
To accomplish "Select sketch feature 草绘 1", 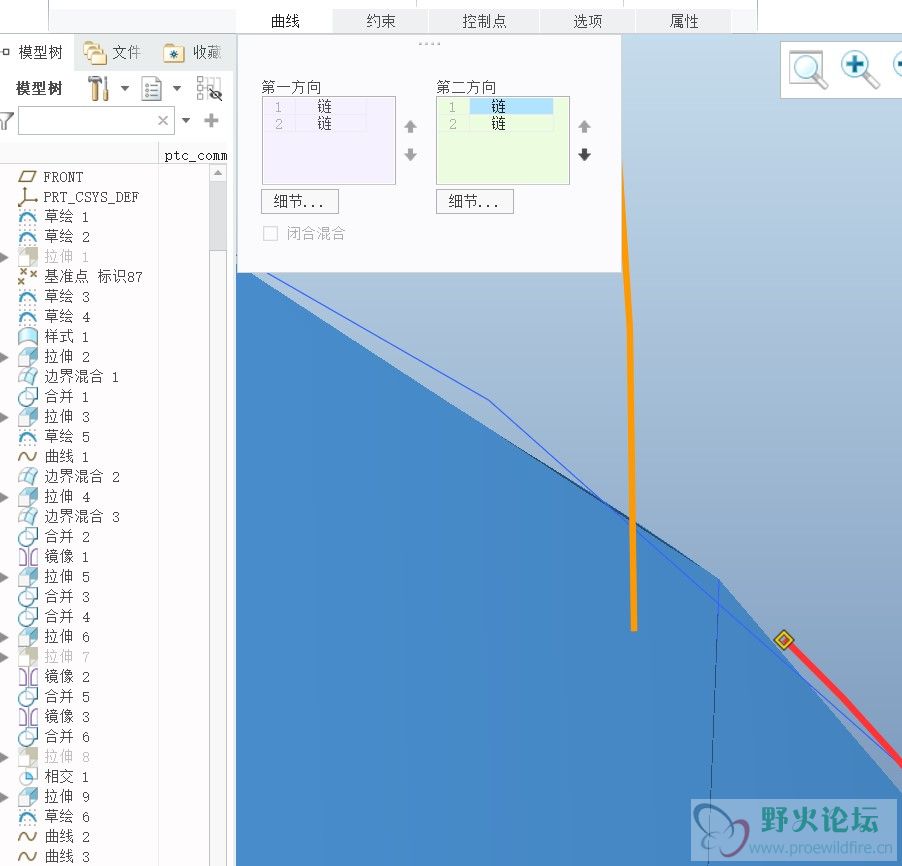I will click(53, 217).
